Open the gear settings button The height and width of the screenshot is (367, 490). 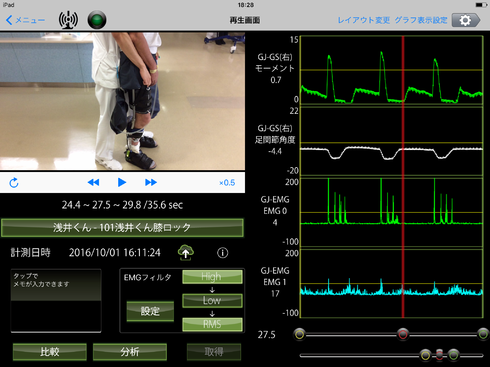coord(466,20)
